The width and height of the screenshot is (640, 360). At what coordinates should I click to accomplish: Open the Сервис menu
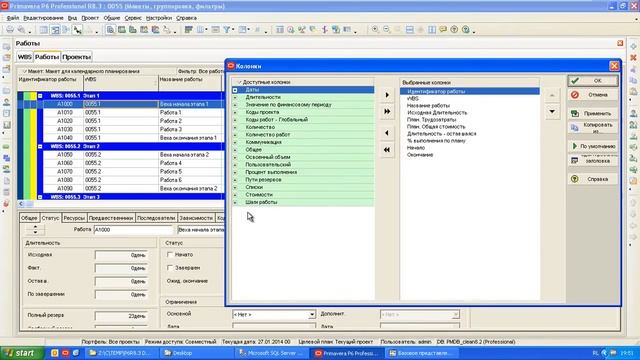[x=133, y=18]
